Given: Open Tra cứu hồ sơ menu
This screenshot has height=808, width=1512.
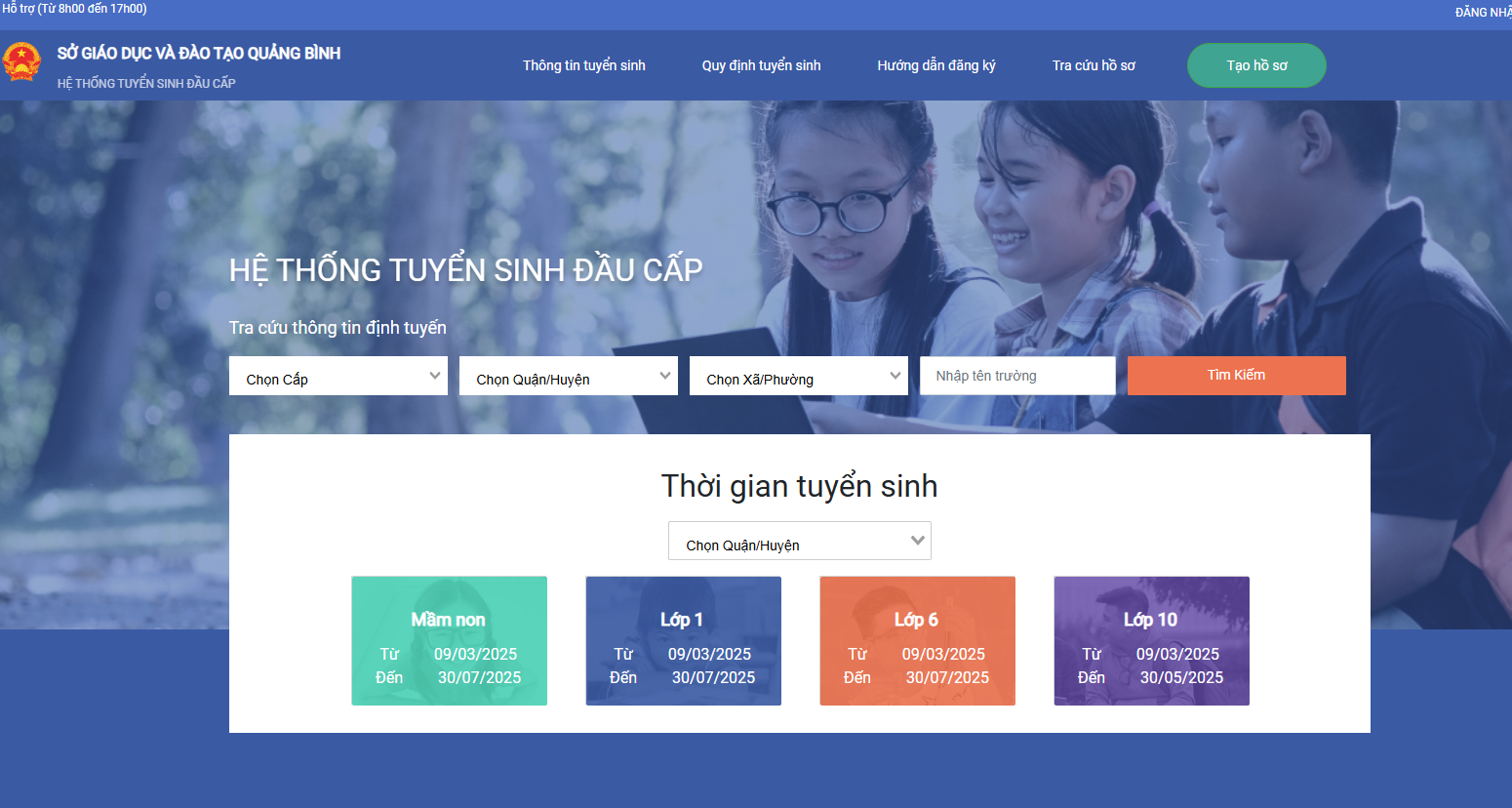Looking at the screenshot, I should point(1094,65).
